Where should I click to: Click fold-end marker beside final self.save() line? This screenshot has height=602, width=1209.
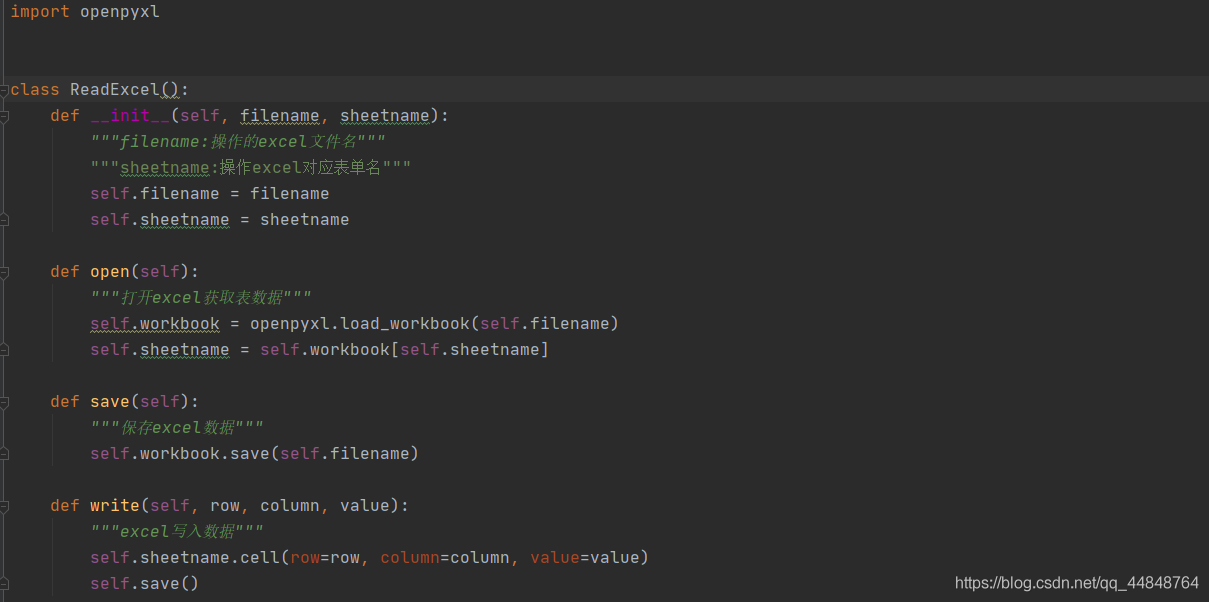point(5,584)
